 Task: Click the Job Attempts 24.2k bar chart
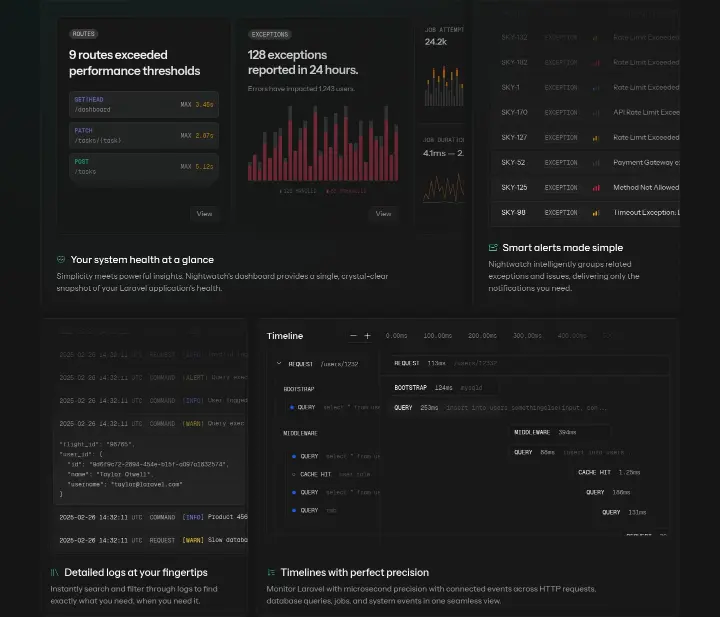click(x=444, y=86)
